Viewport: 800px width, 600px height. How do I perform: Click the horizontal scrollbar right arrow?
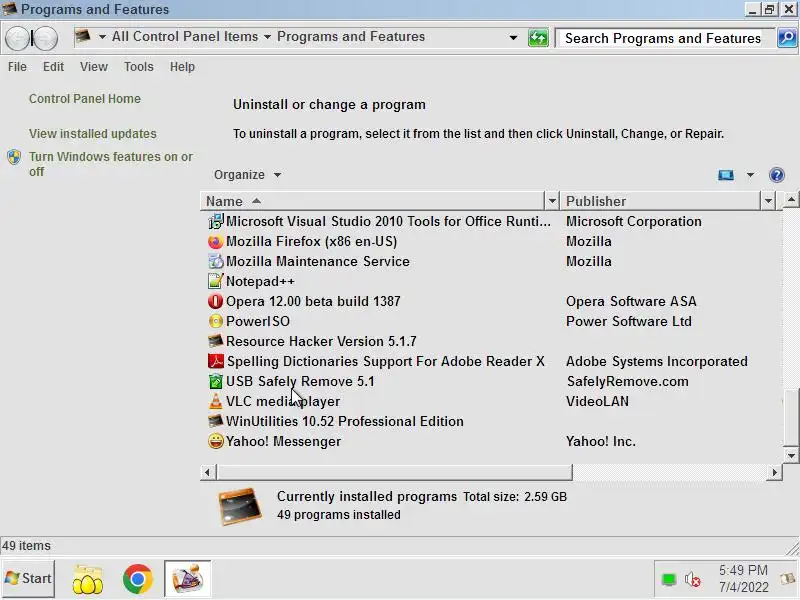pos(774,472)
